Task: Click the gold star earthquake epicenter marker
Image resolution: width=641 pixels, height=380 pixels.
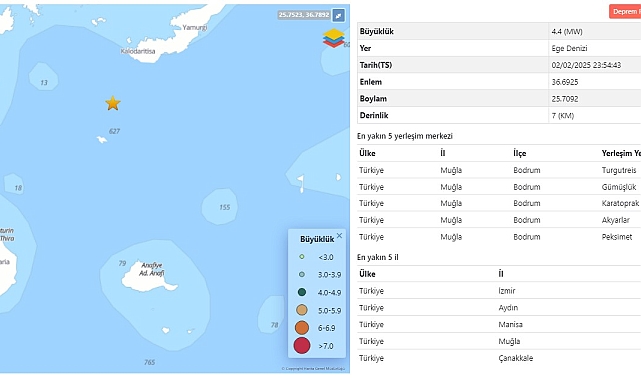Action: click(113, 103)
